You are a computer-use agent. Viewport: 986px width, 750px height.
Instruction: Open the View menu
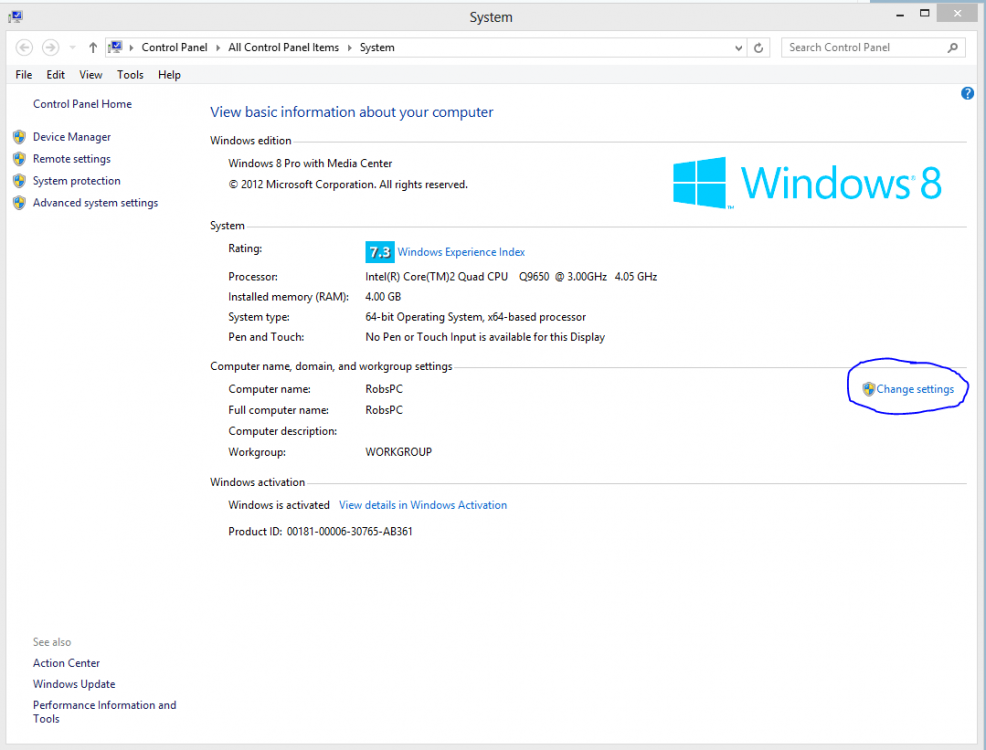click(91, 75)
